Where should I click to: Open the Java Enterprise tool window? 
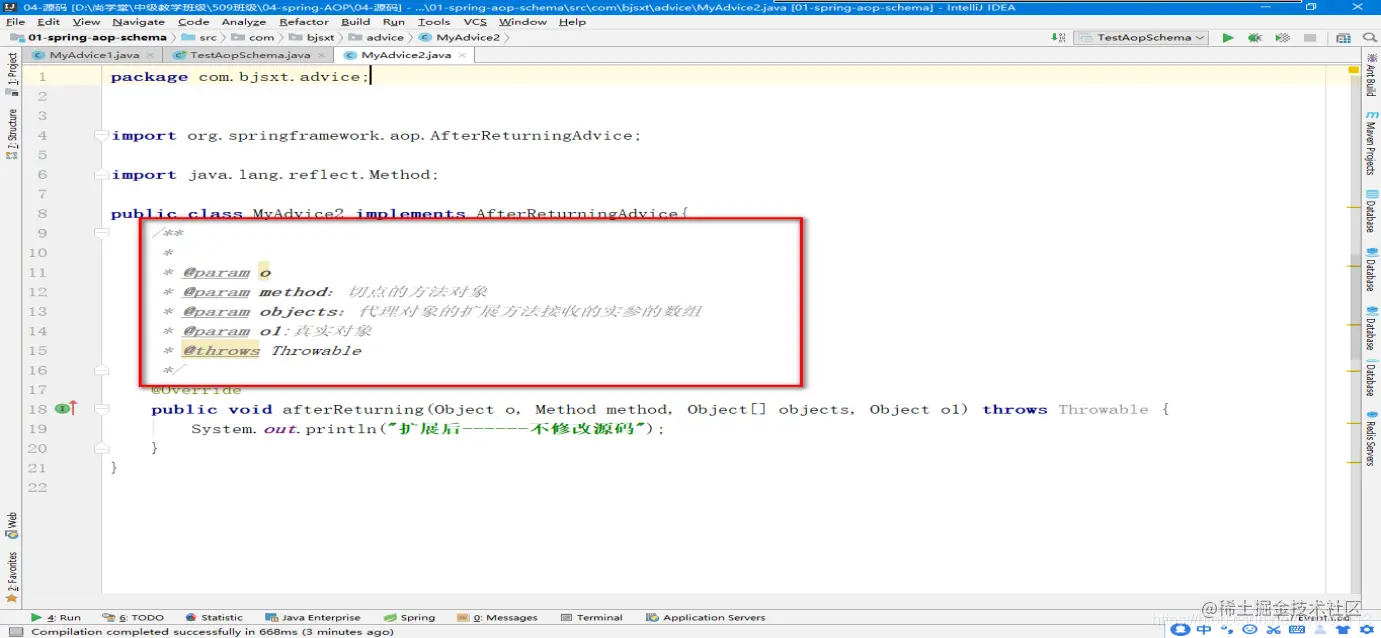click(x=312, y=617)
